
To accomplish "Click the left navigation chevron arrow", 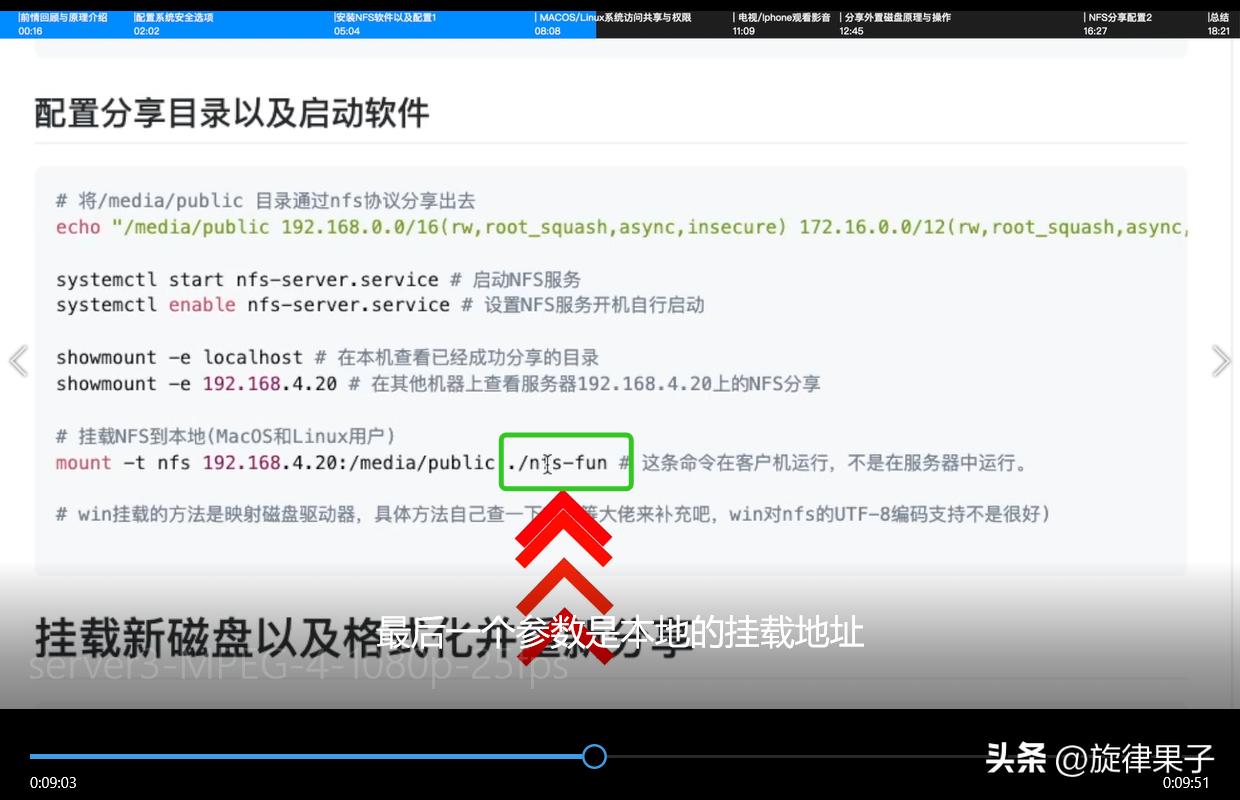I will coord(18,361).
